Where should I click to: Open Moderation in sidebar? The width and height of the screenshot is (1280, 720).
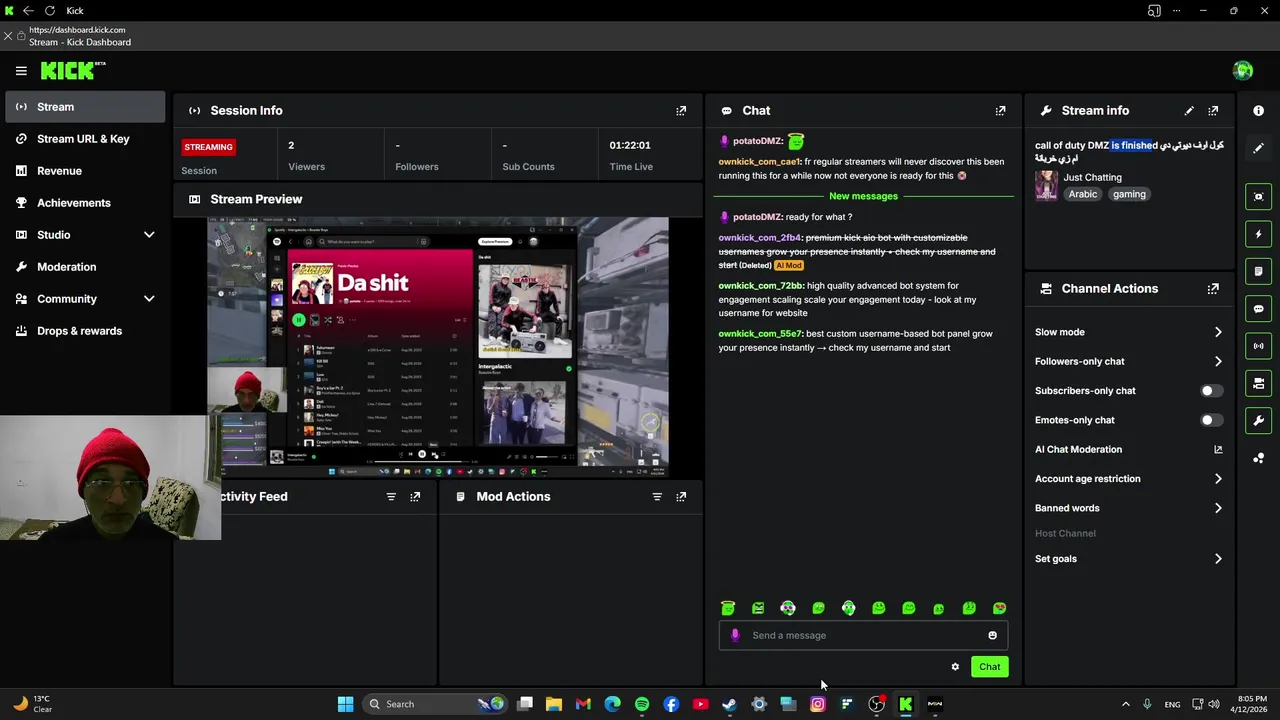(x=84, y=267)
